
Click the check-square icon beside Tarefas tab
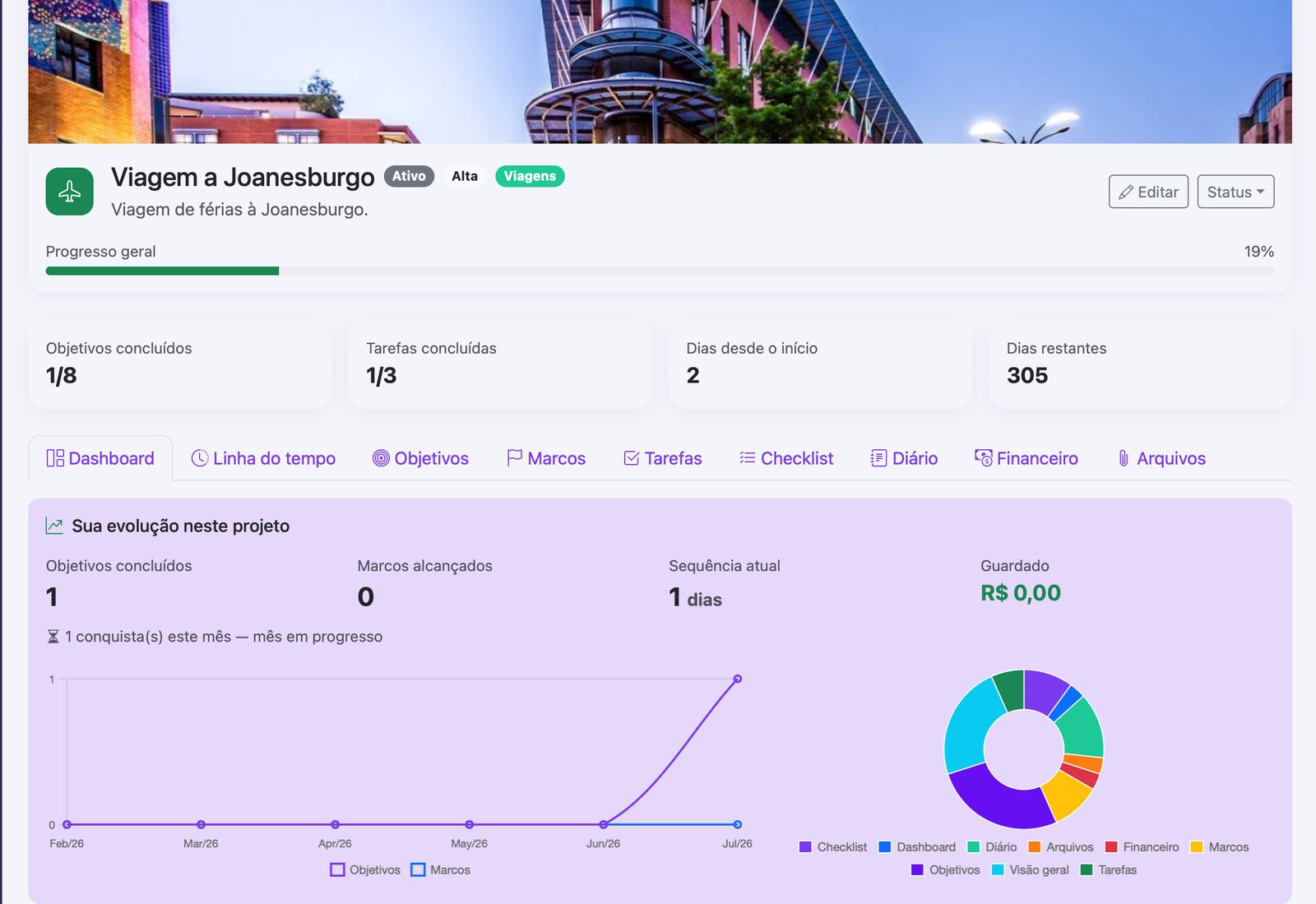(x=632, y=458)
